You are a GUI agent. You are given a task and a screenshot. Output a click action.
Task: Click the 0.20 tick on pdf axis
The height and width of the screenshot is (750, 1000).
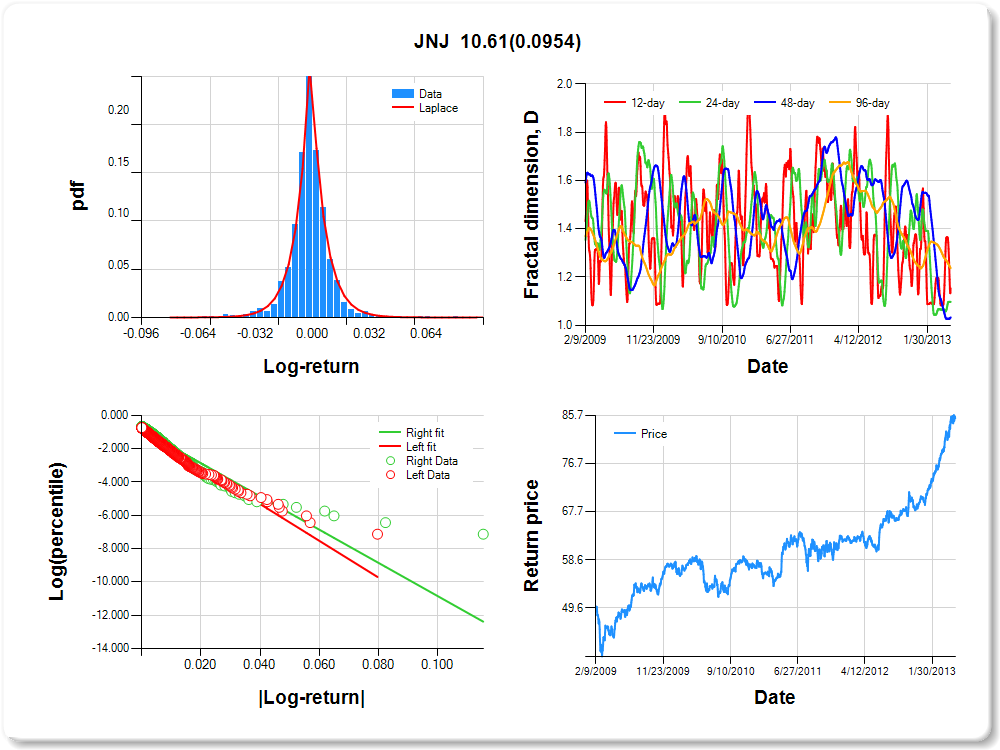119,110
